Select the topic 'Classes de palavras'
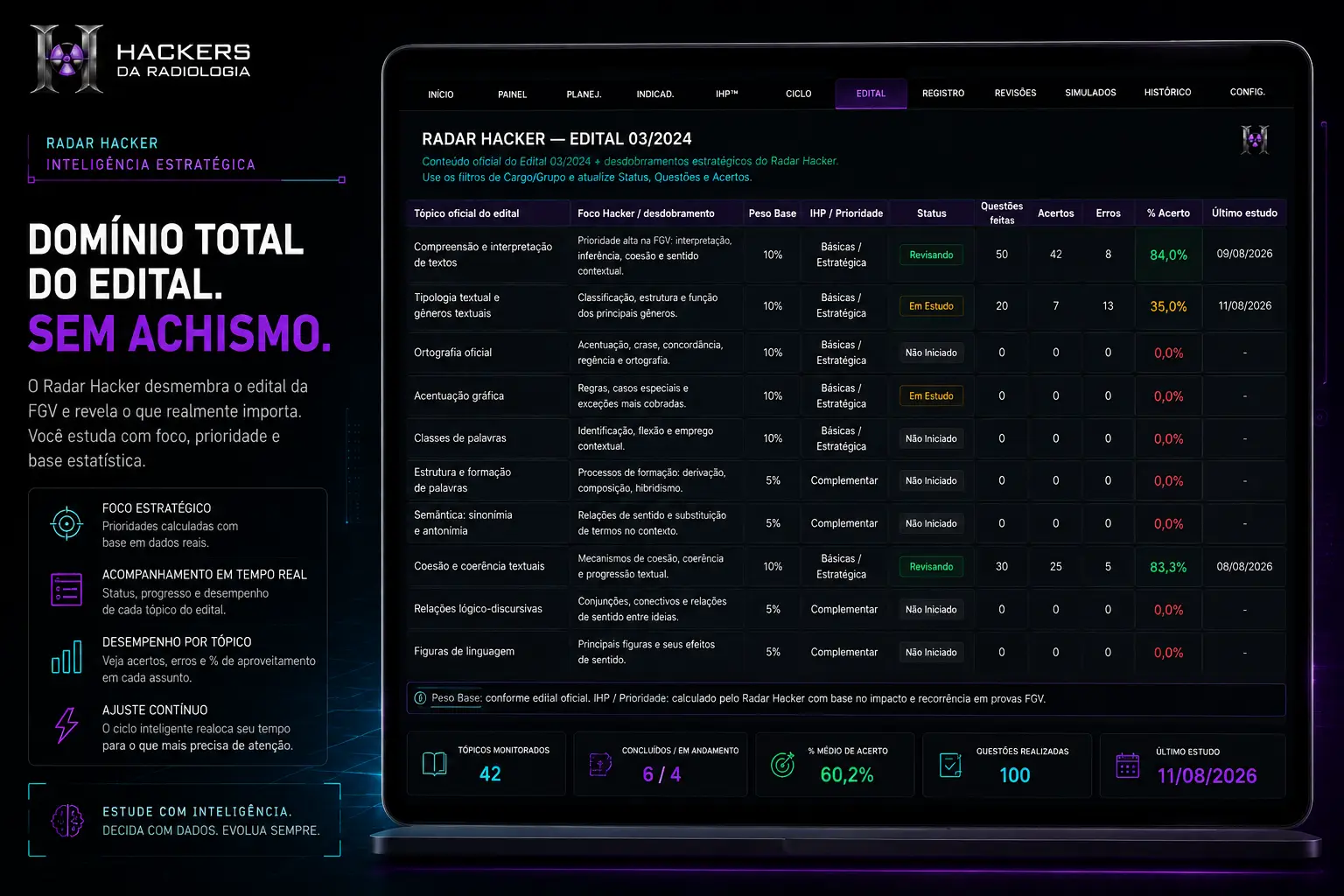 point(459,438)
